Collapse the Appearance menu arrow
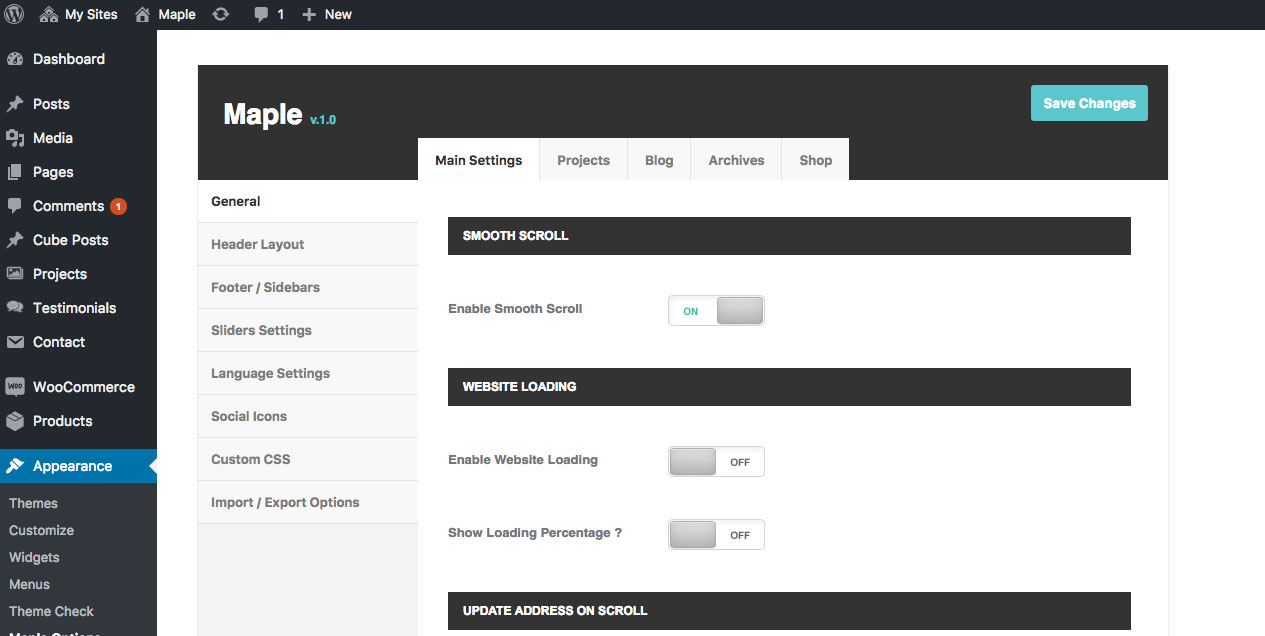This screenshot has width=1265, height=636. click(x=151, y=466)
